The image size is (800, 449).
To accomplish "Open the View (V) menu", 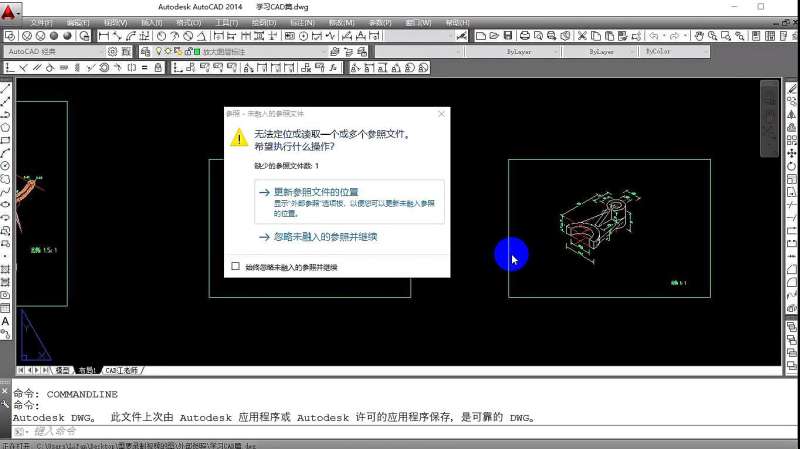I will click(x=115, y=22).
